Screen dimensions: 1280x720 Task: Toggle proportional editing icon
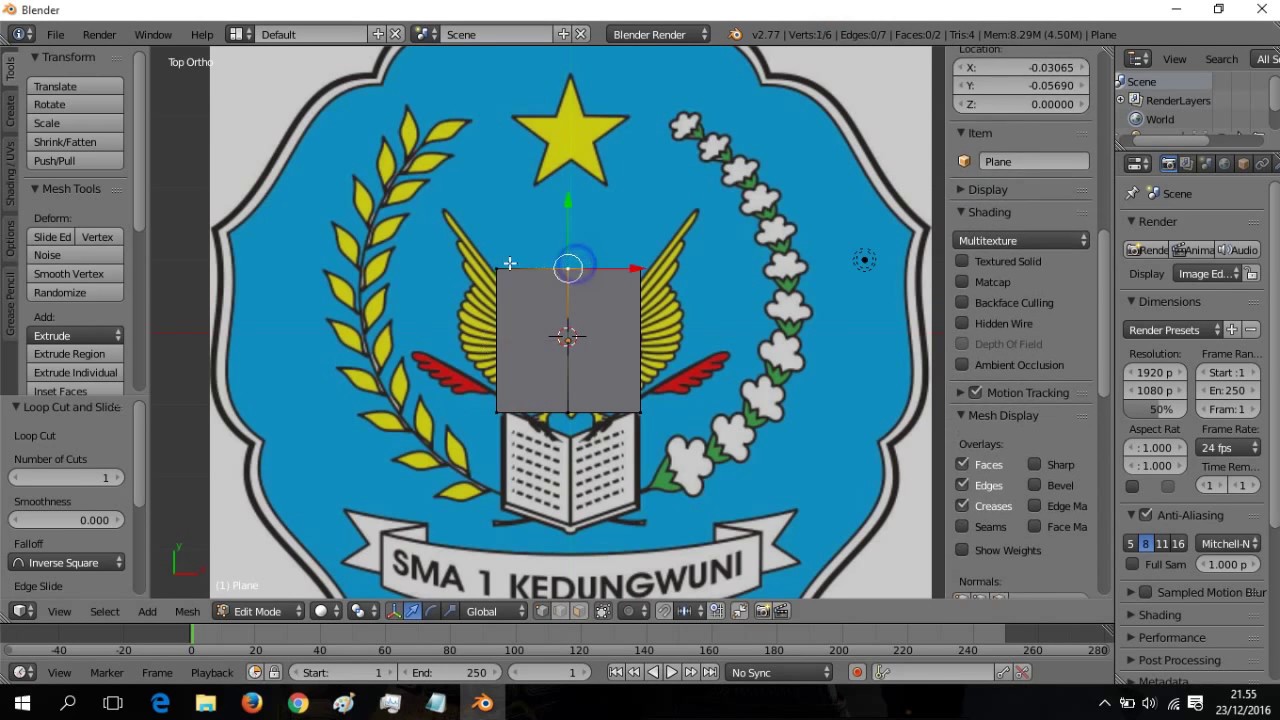point(636,611)
